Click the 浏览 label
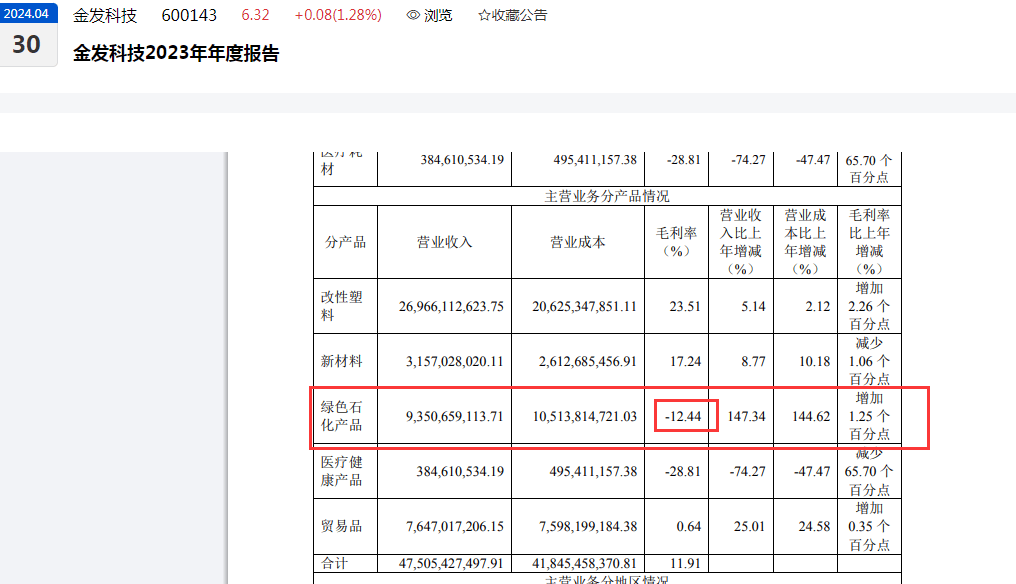The image size is (1016, 584). 438,15
